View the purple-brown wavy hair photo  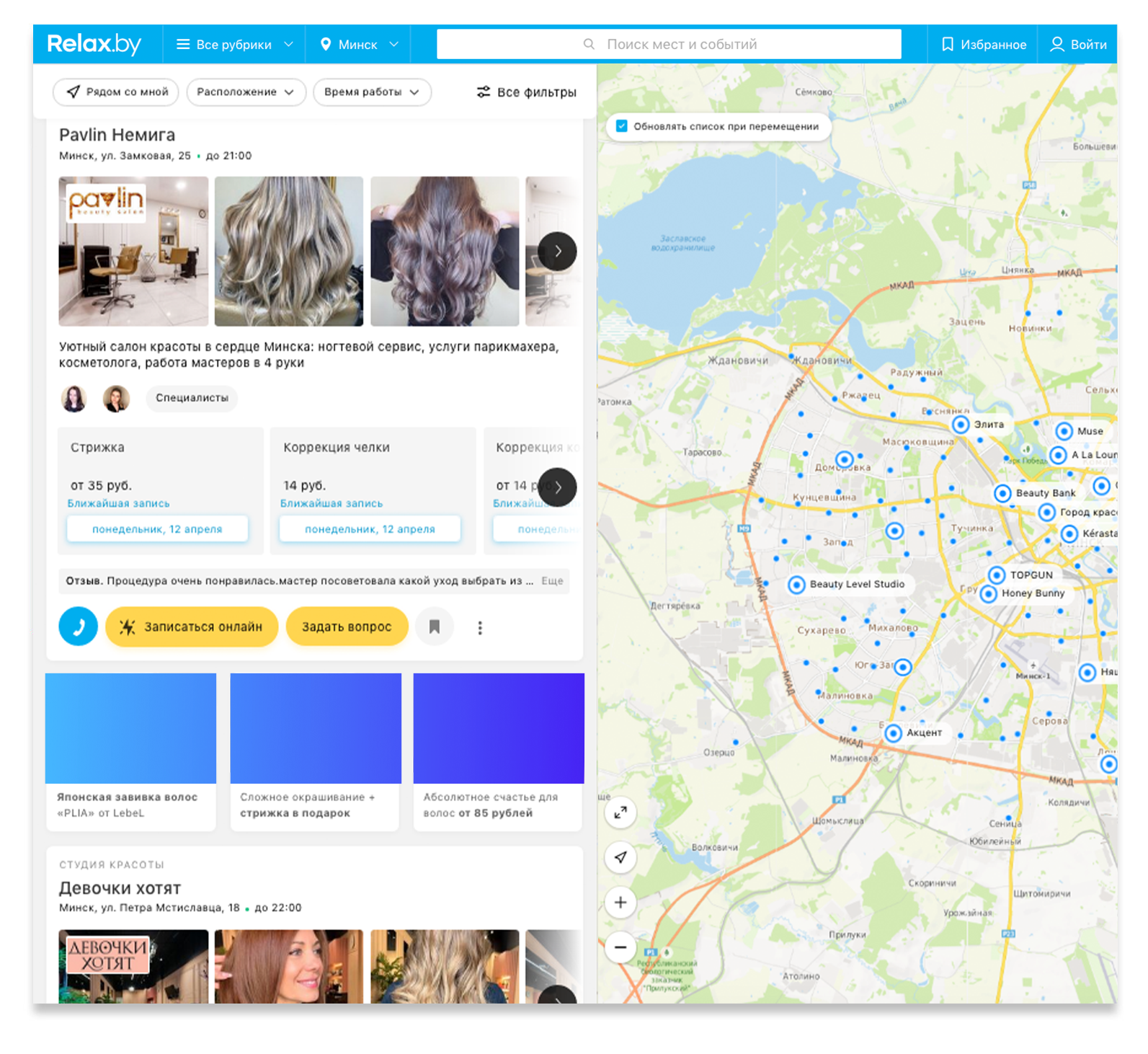pyautogui.click(x=445, y=251)
